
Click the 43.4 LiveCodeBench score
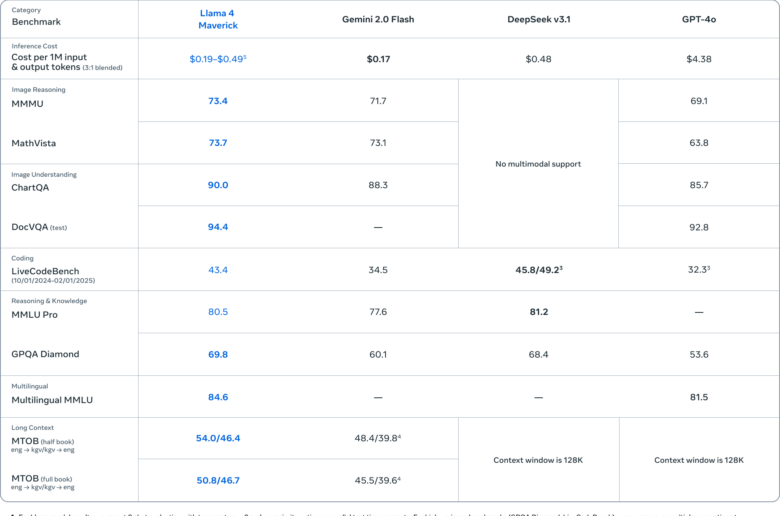pos(218,270)
